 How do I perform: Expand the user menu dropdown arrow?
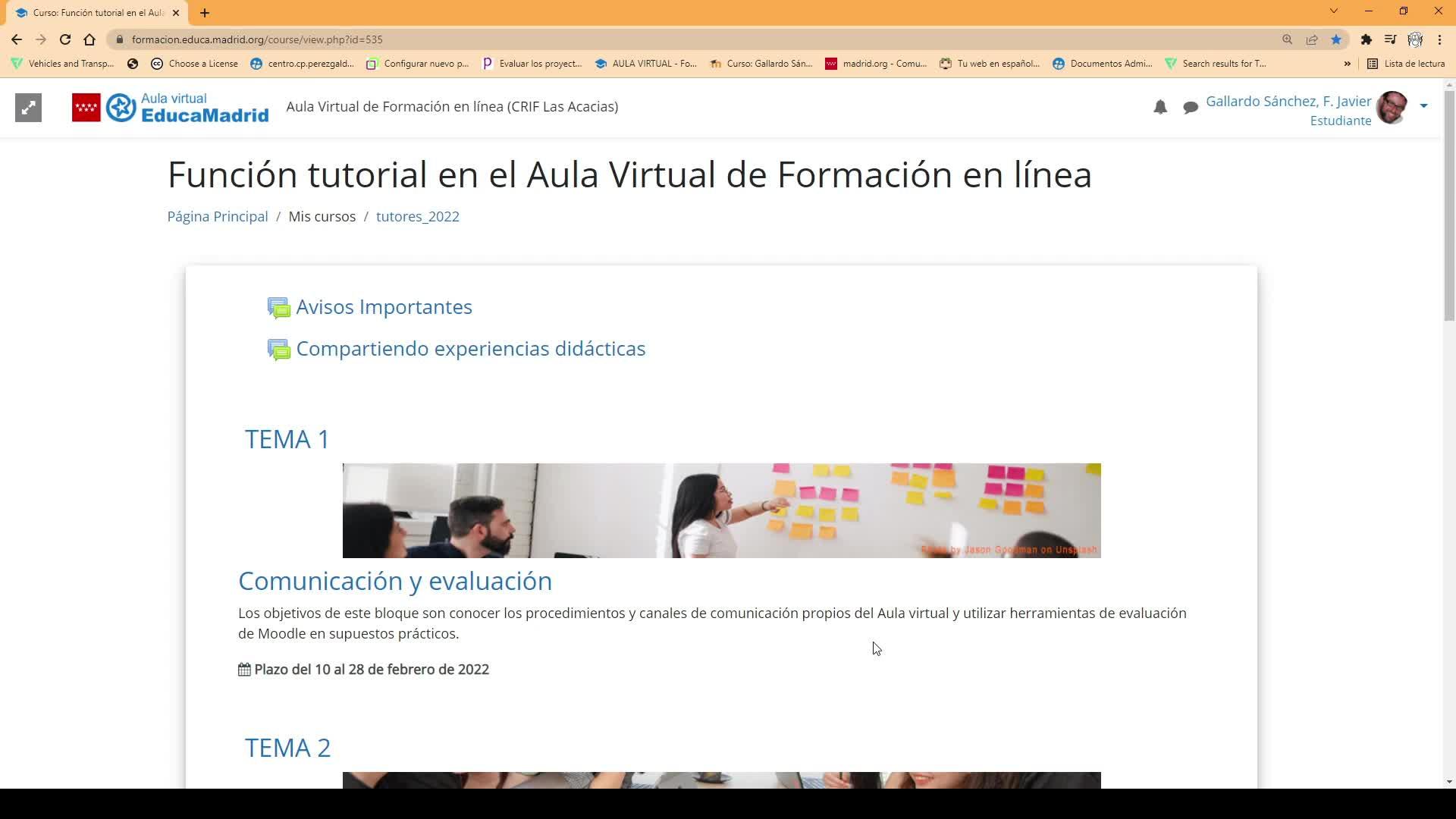(1423, 106)
